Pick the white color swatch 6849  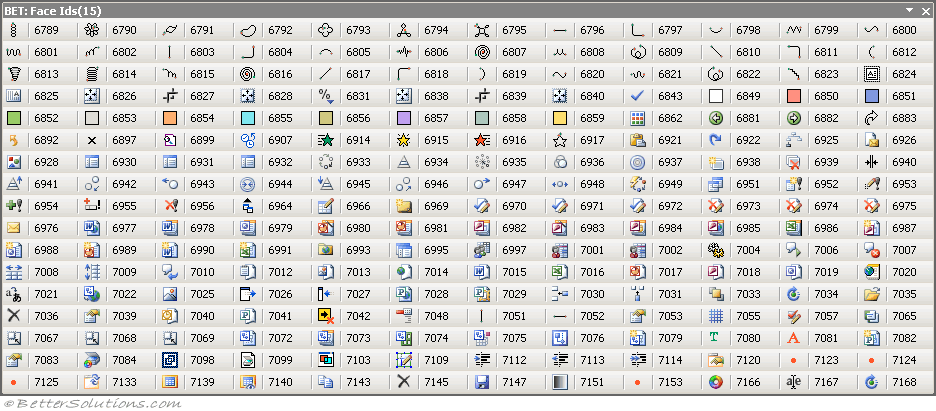click(716, 95)
